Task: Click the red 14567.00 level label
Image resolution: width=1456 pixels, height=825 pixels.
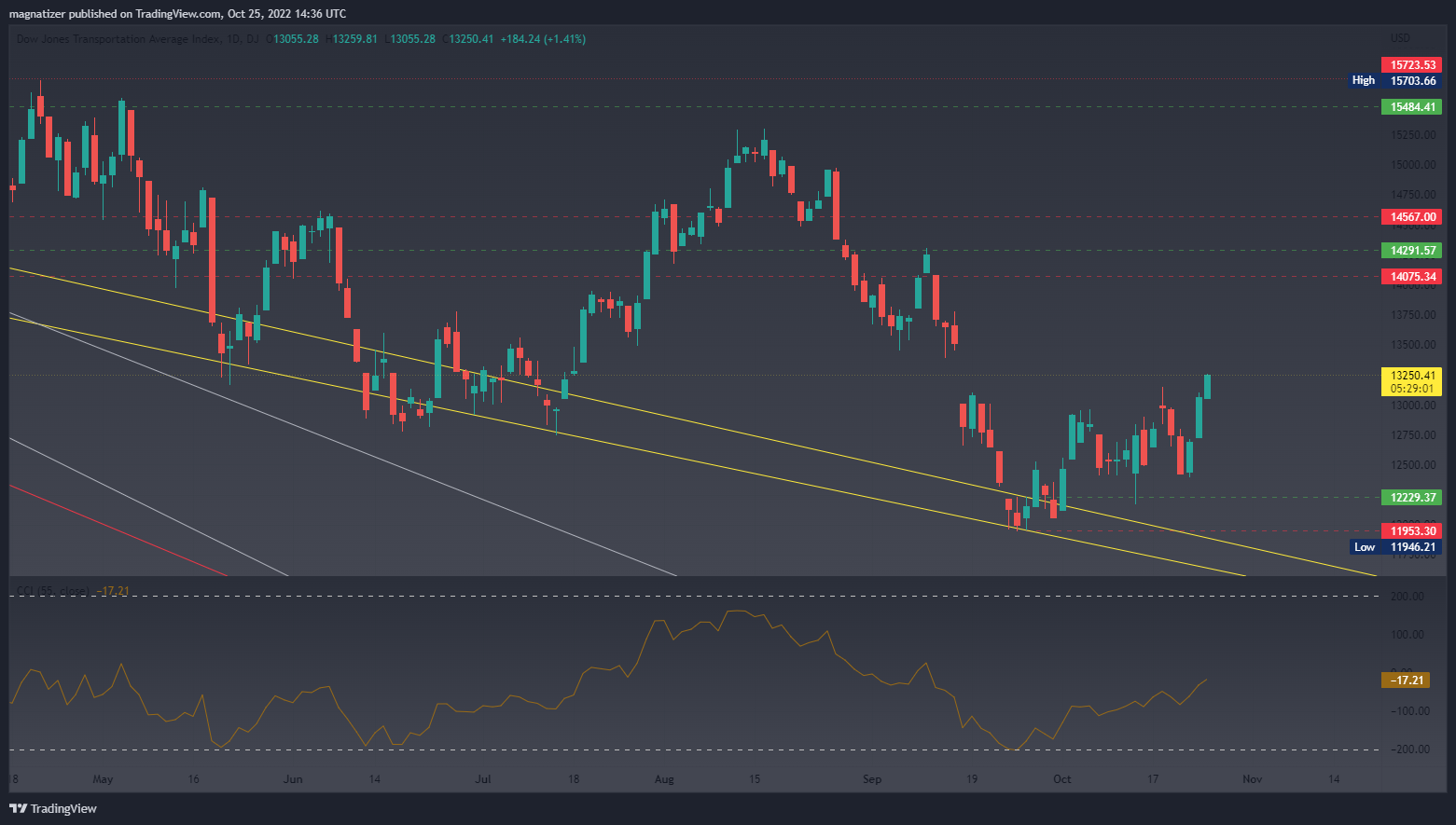Action: (1411, 217)
